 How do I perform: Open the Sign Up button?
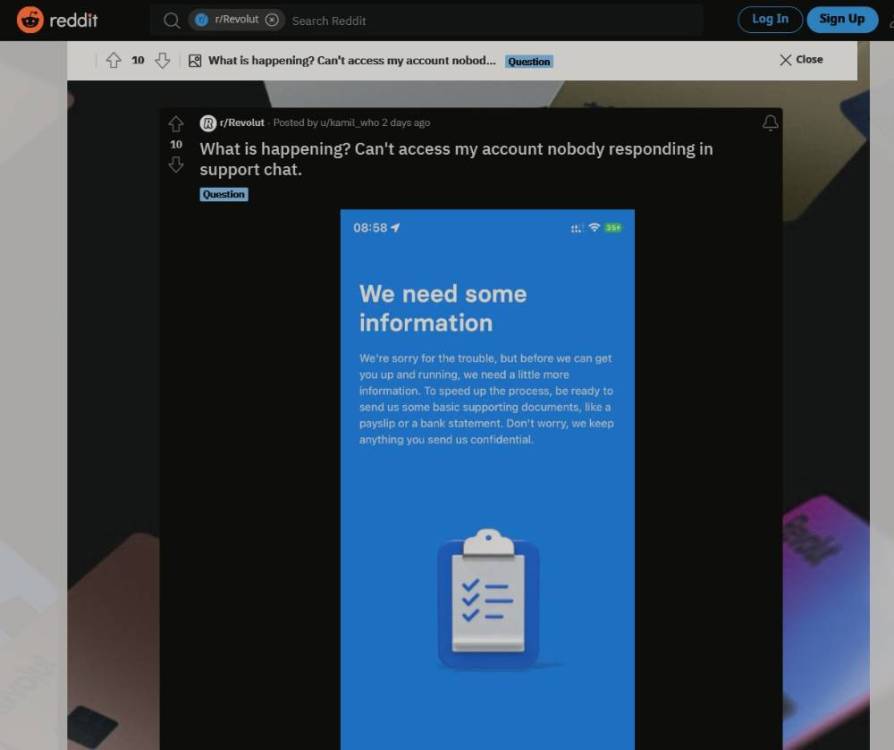point(842,19)
